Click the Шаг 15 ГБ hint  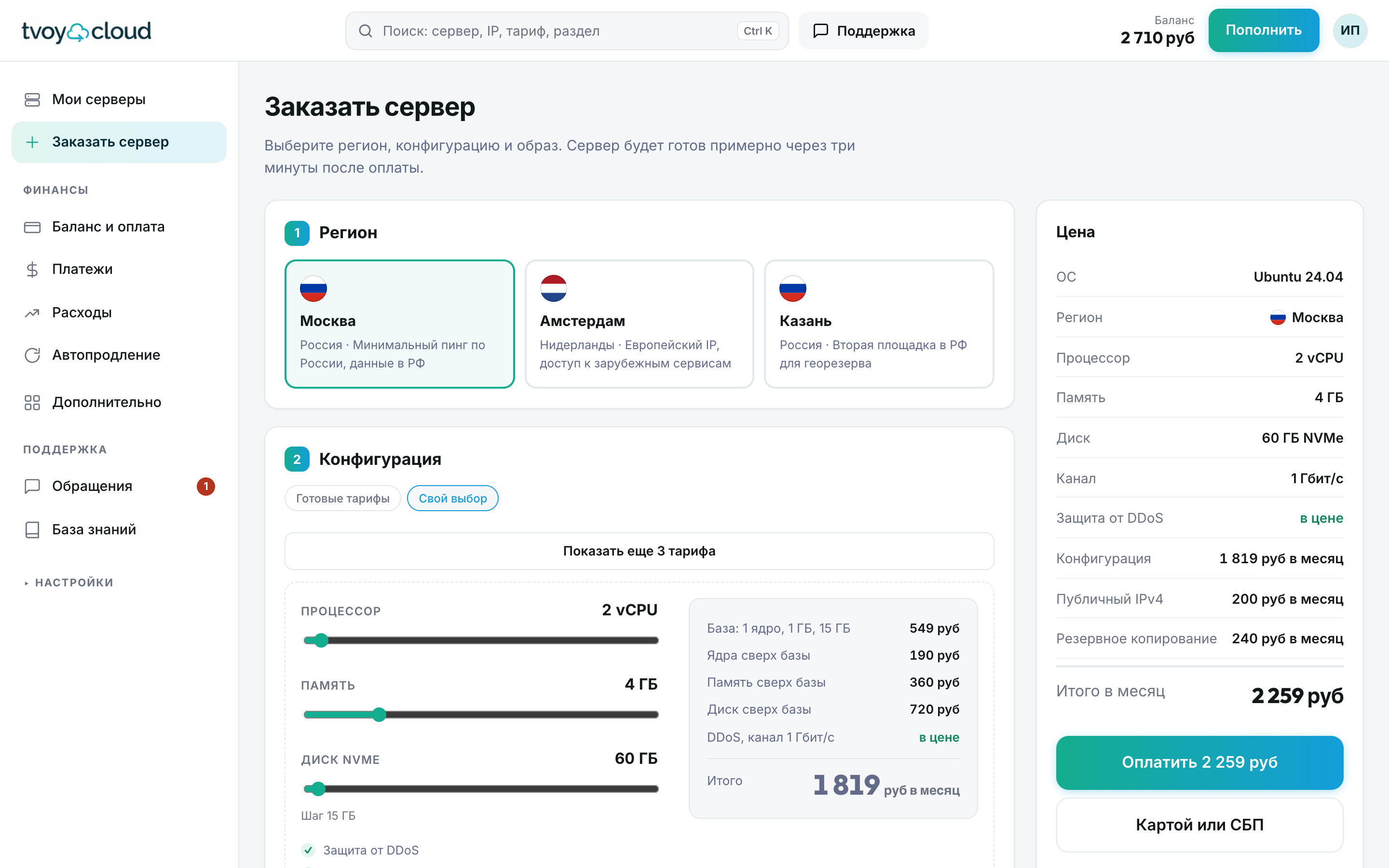pos(328,816)
